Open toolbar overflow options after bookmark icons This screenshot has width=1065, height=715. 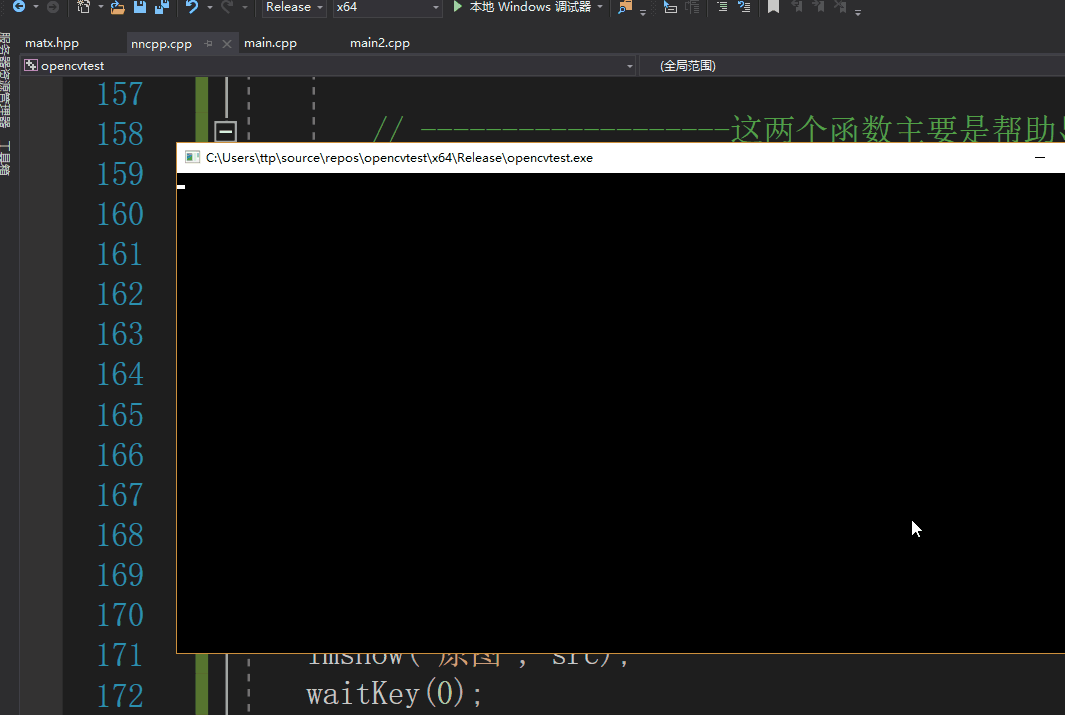click(x=858, y=12)
